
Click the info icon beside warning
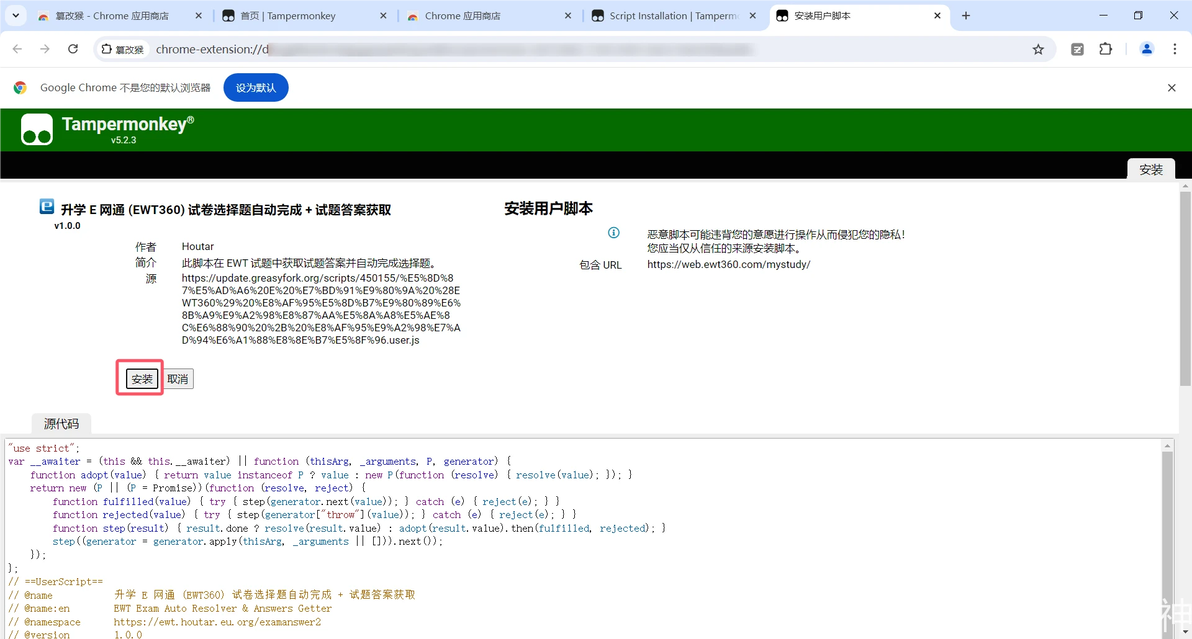(613, 233)
